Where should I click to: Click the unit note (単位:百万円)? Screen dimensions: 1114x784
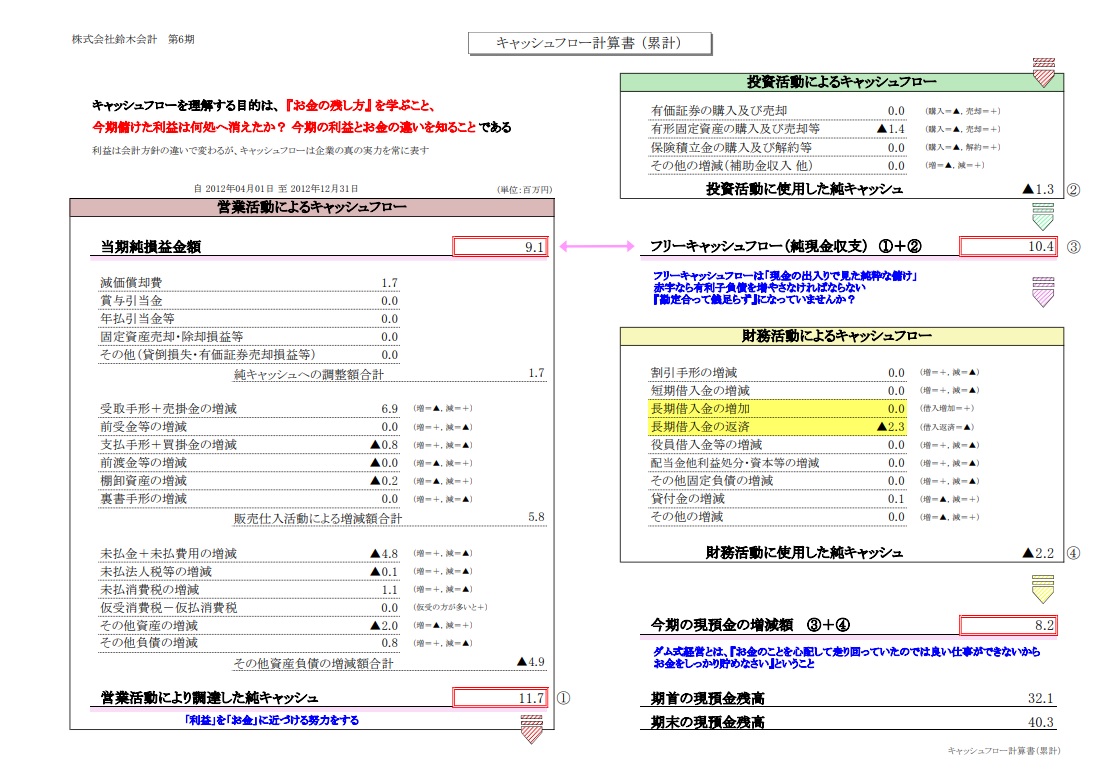coord(524,190)
